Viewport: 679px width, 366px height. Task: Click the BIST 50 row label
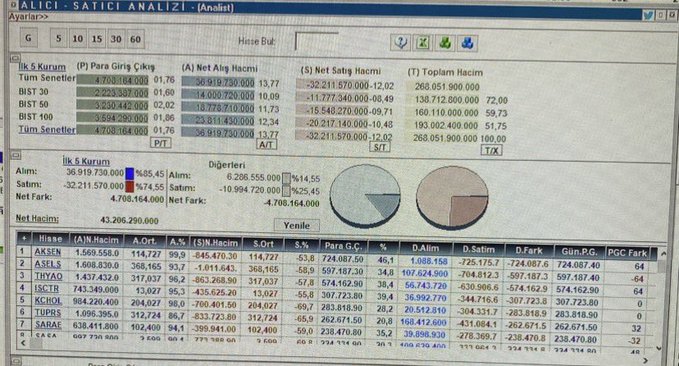coord(33,104)
